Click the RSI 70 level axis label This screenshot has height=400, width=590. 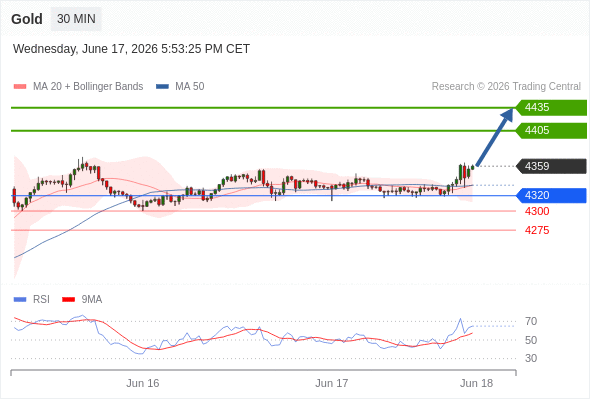(x=531, y=321)
